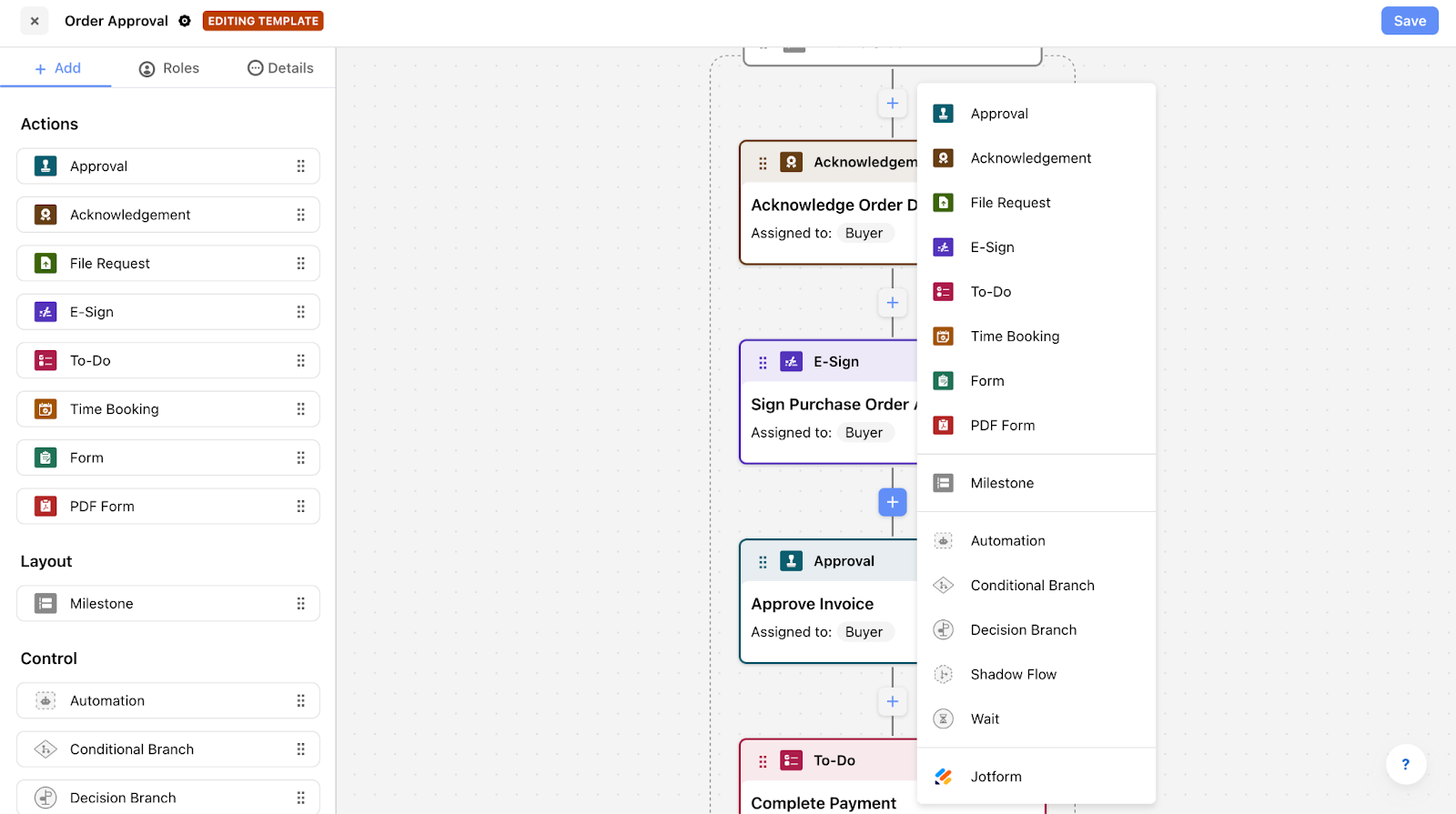1456x814 pixels.
Task: Click plus button above the To-Do step
Action: [x=893, y=701]
